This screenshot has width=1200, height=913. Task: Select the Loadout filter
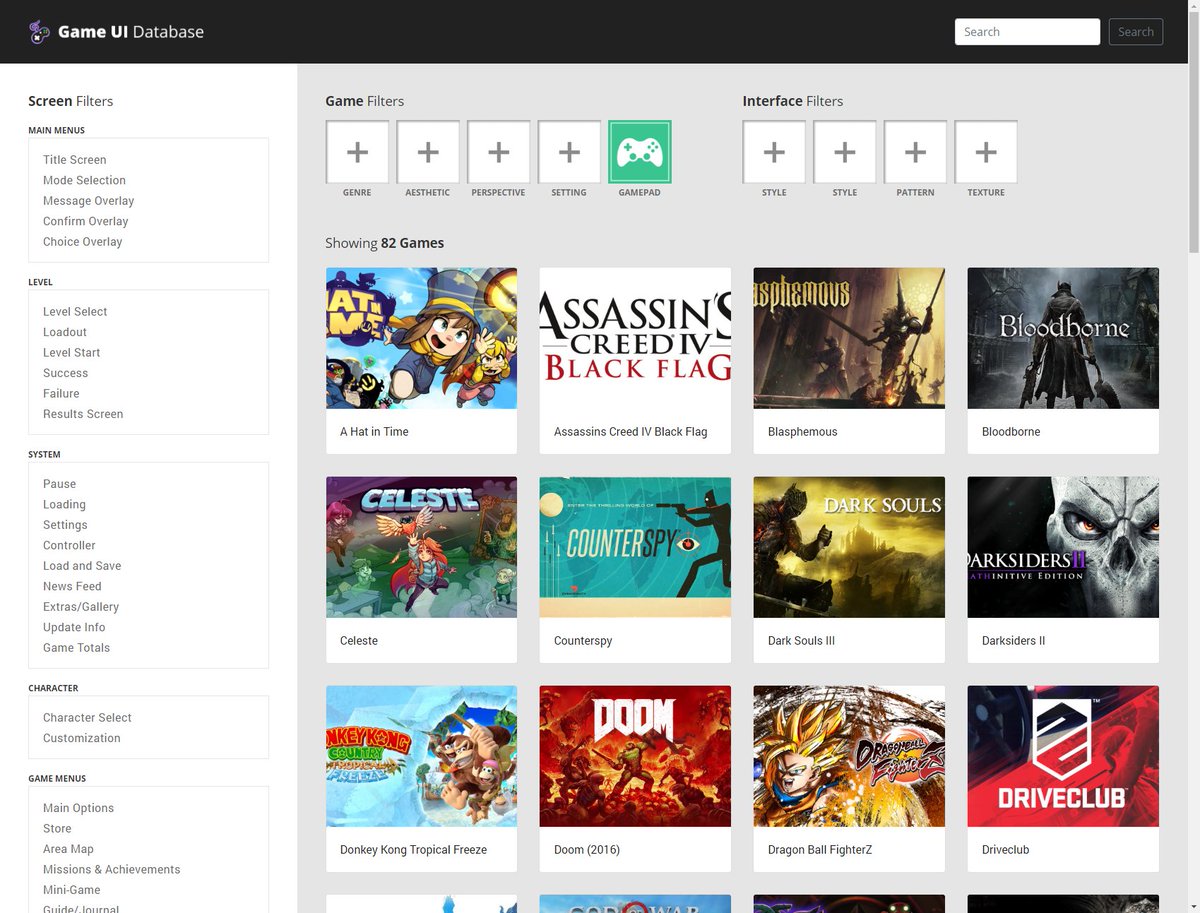pyautogui.click(x=65, y=332)
